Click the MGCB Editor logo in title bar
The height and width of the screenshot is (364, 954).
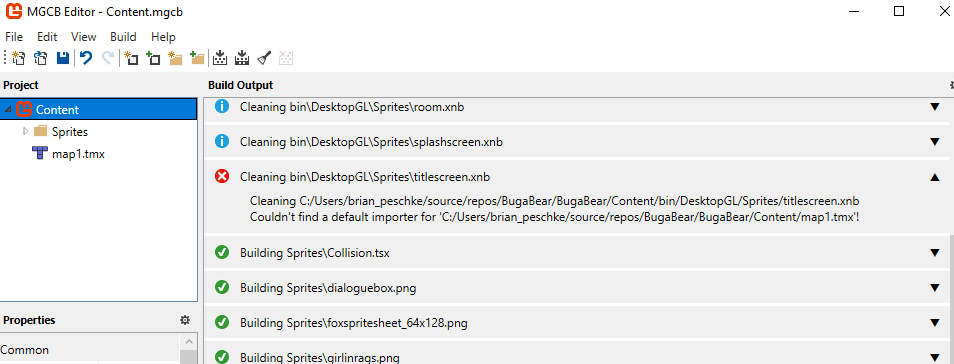point(13,12)
